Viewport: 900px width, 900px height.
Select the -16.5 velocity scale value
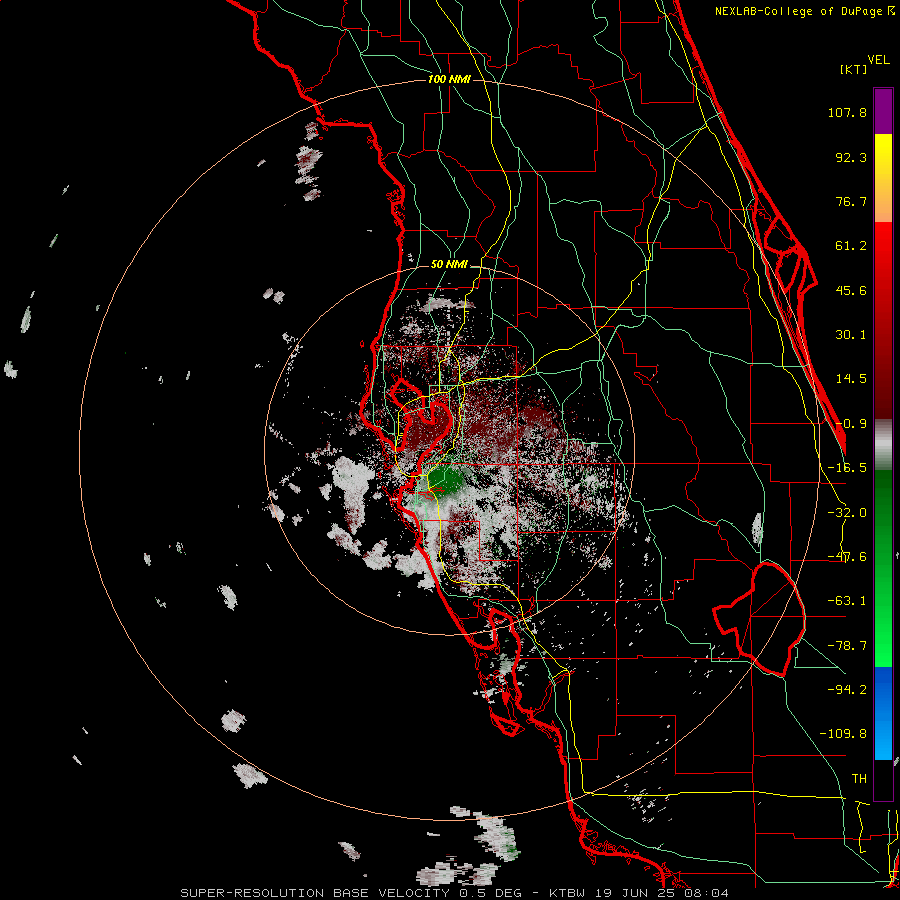(847, 468)
